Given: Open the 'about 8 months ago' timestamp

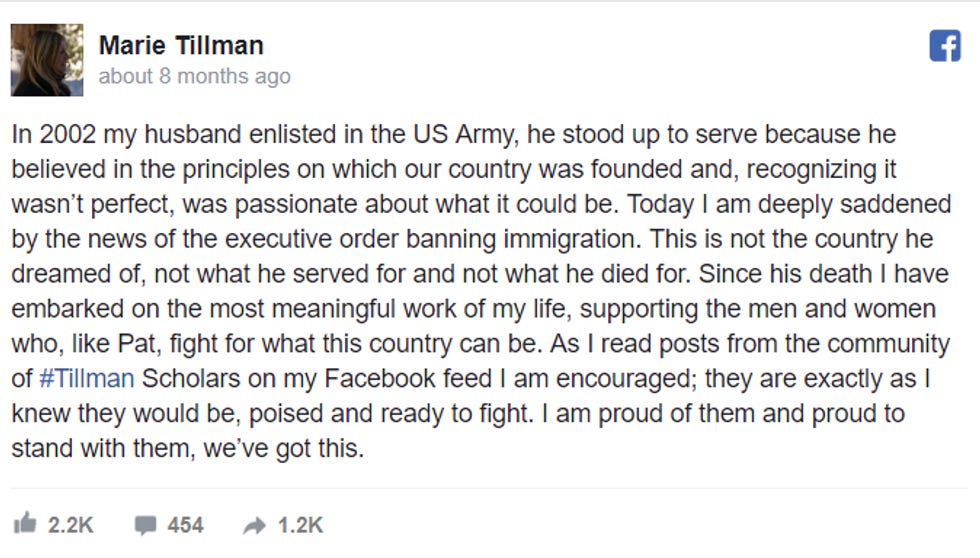Looking at the screenshot, I should [x=194, y=76].
